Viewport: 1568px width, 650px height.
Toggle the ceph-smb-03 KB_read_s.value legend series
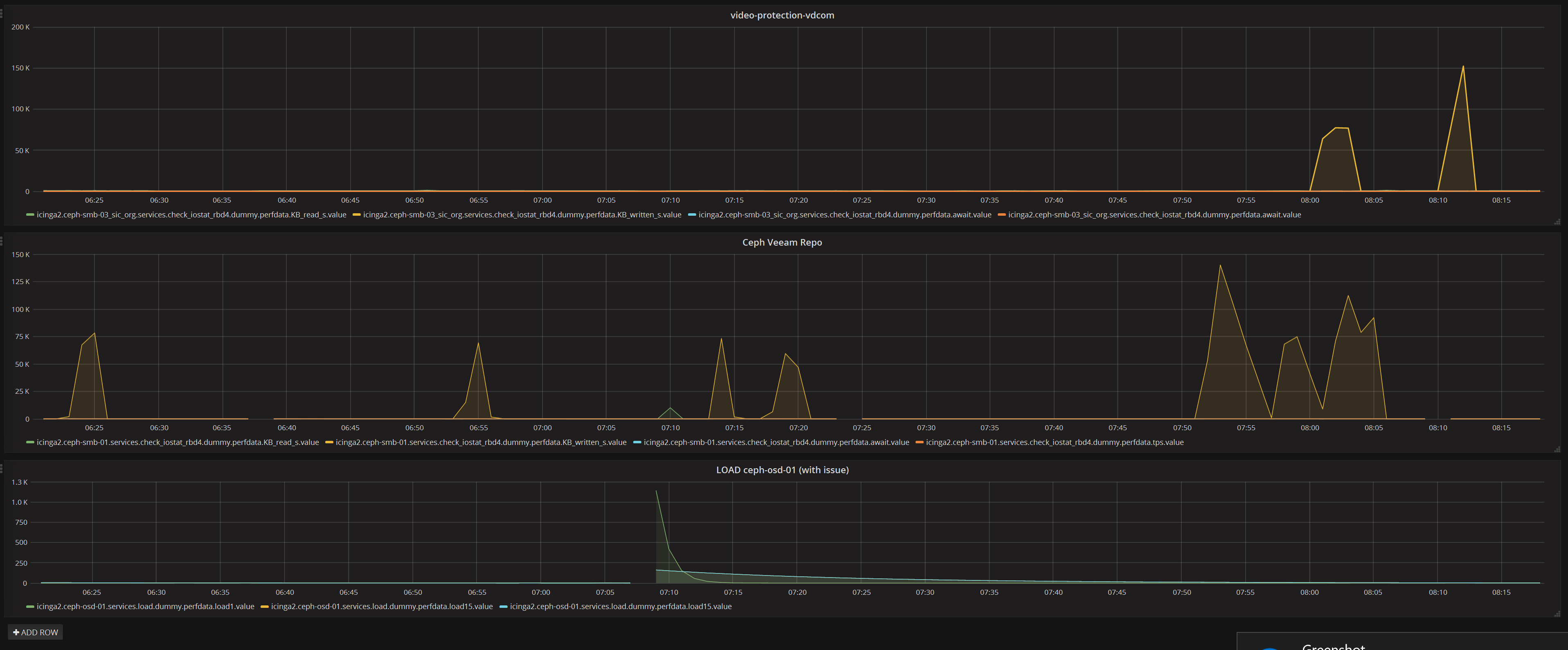191,215
